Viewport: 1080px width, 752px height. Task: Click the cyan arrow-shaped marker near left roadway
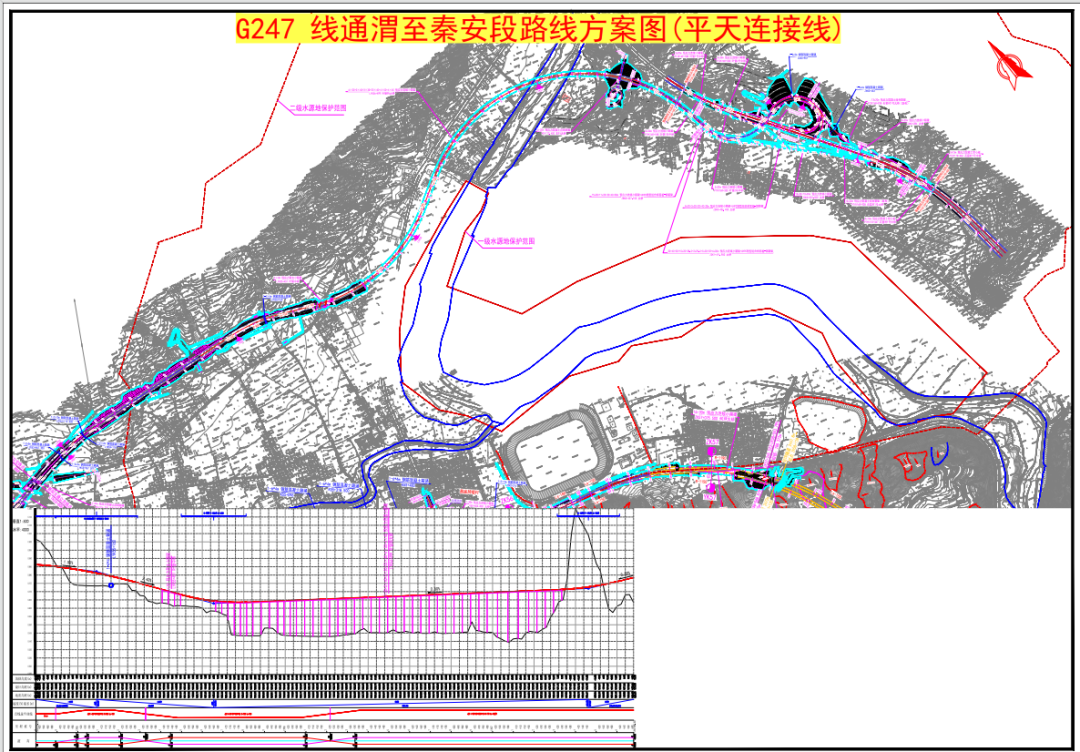tap(177, 338)
